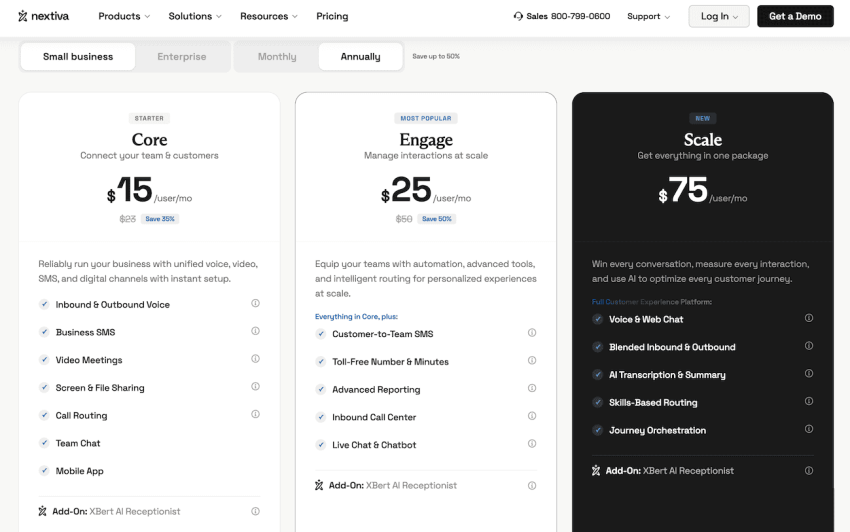
Task: Show info for Call Routing
Action: click(255, 414)
